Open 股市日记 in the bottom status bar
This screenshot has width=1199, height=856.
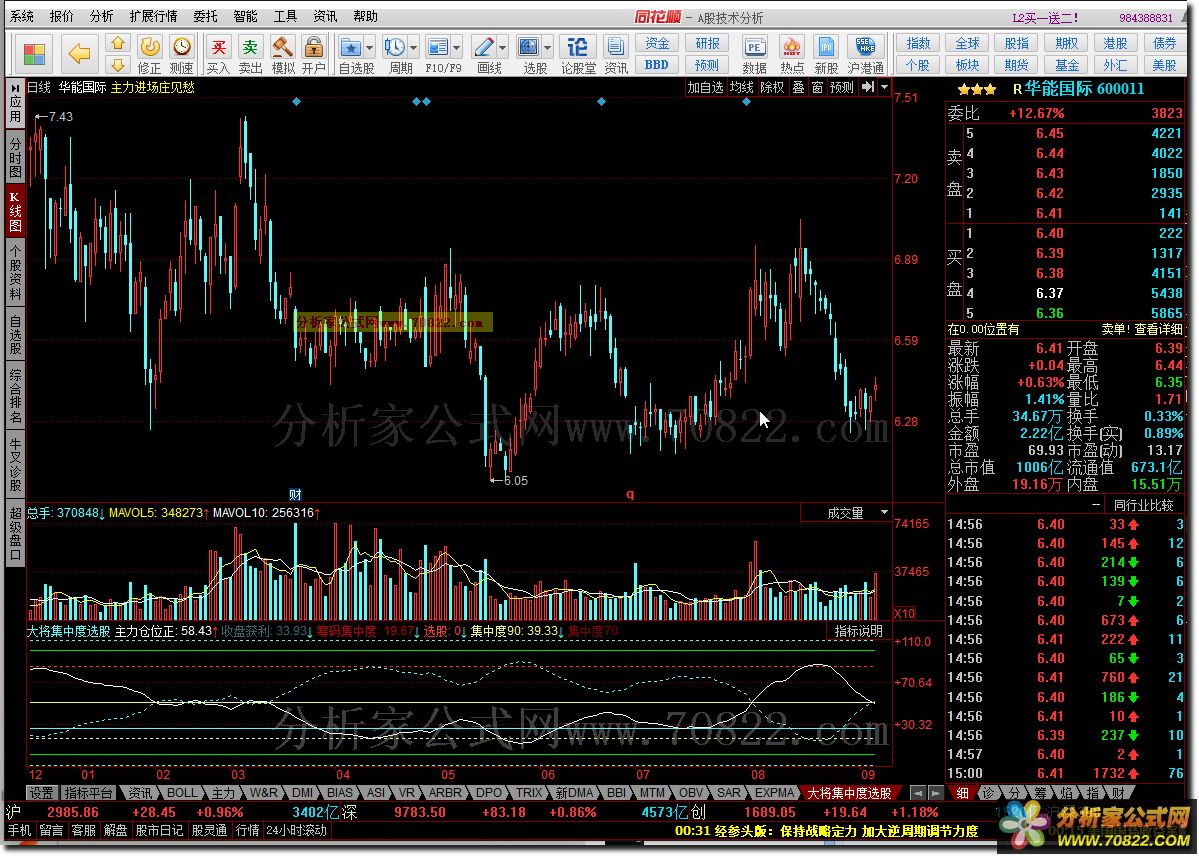click(159, 830)
